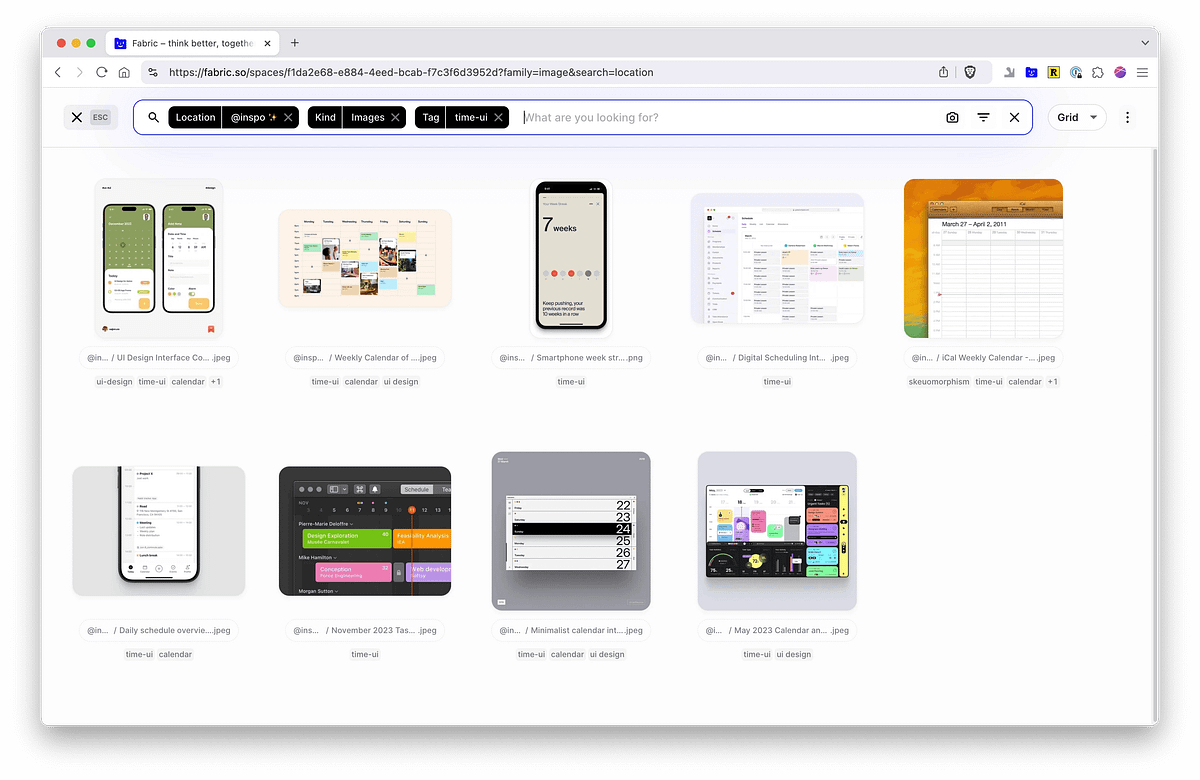Screen dimensions: 1200x780
Task: Click the browser forward arrow
Action: tap(80, 72)
